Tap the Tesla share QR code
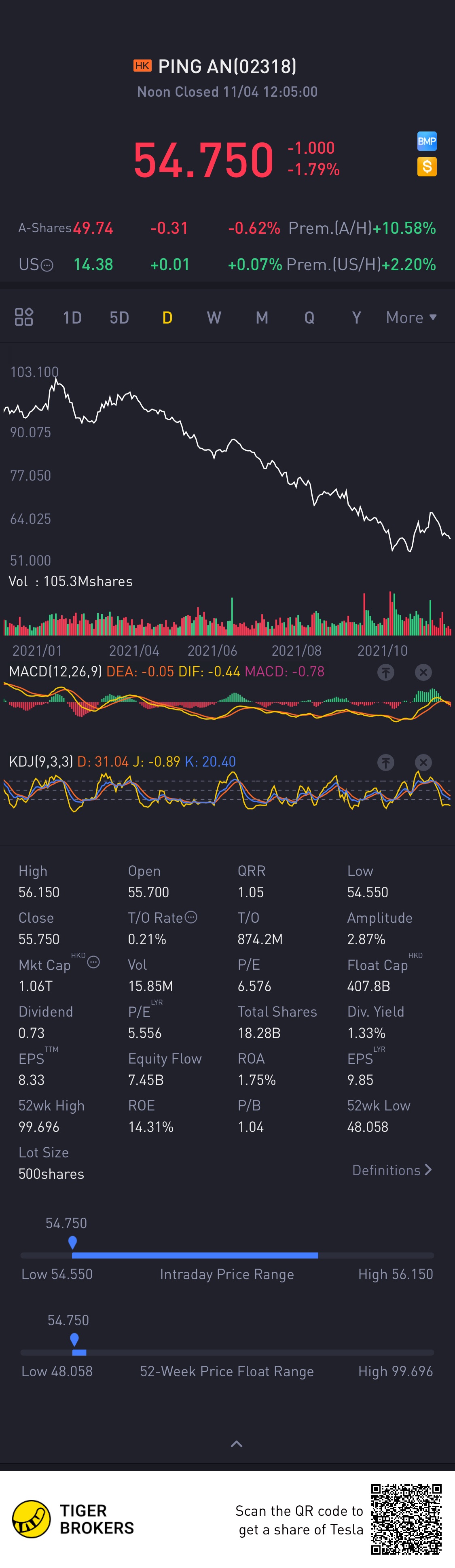The image size is (455, 1568). (x=406, y=1519)
